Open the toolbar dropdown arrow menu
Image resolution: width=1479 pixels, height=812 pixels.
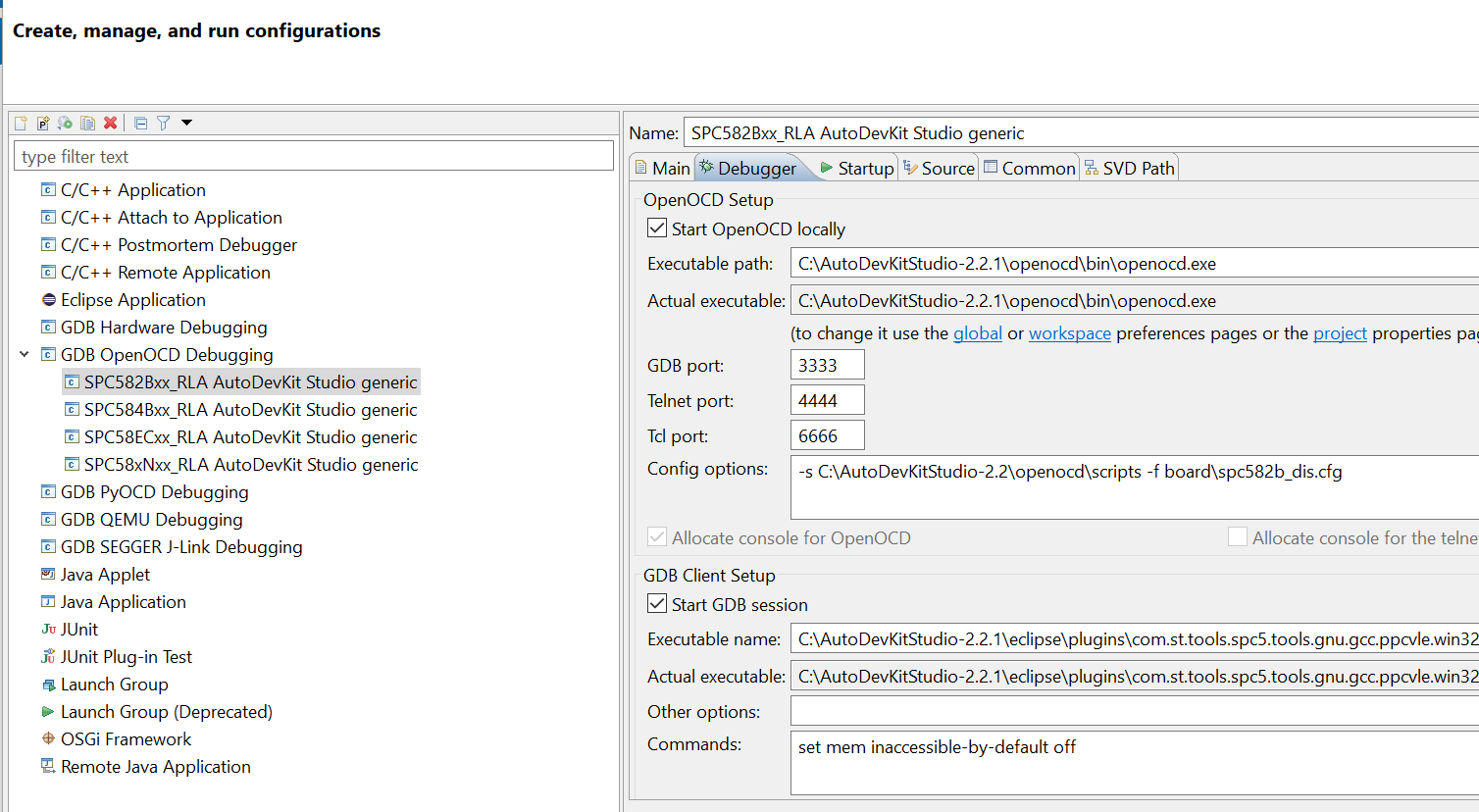185,123
